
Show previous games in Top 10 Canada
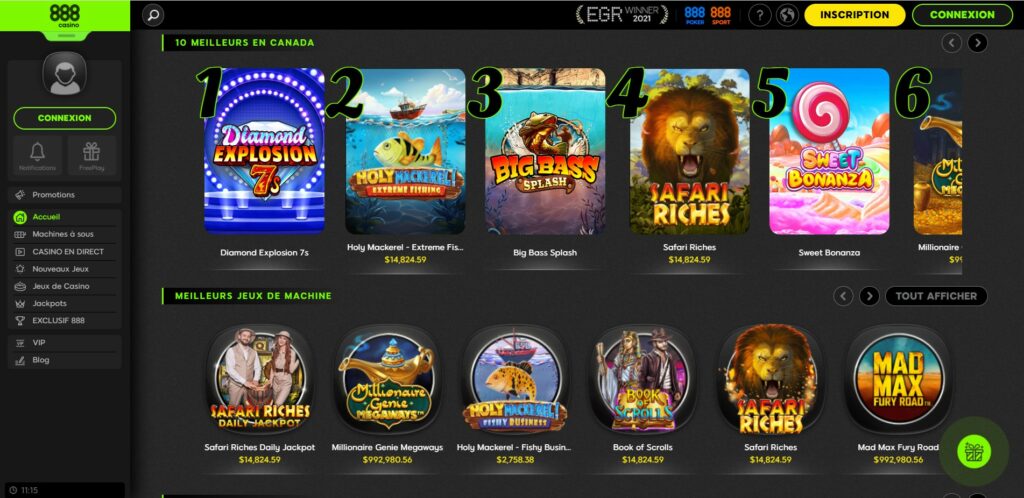pos(952,43)
